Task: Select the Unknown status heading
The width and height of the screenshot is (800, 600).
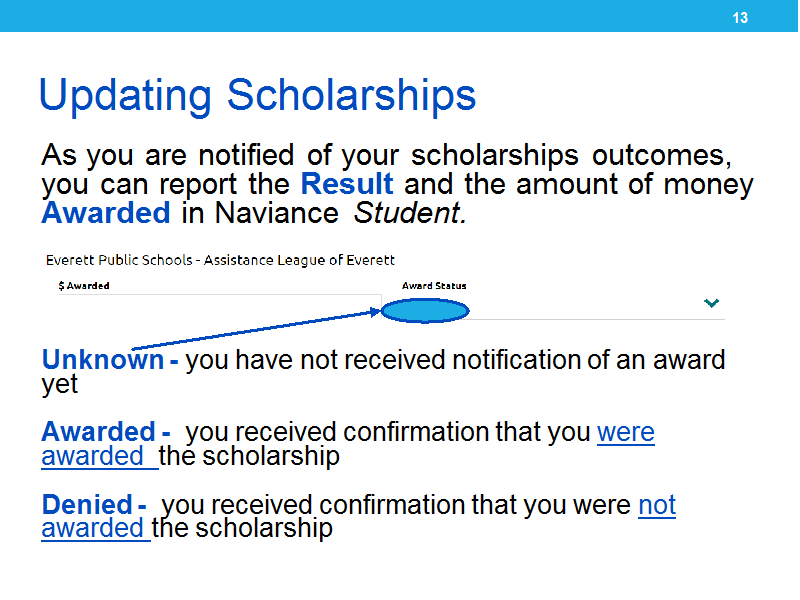Action: tap(103, 360)
